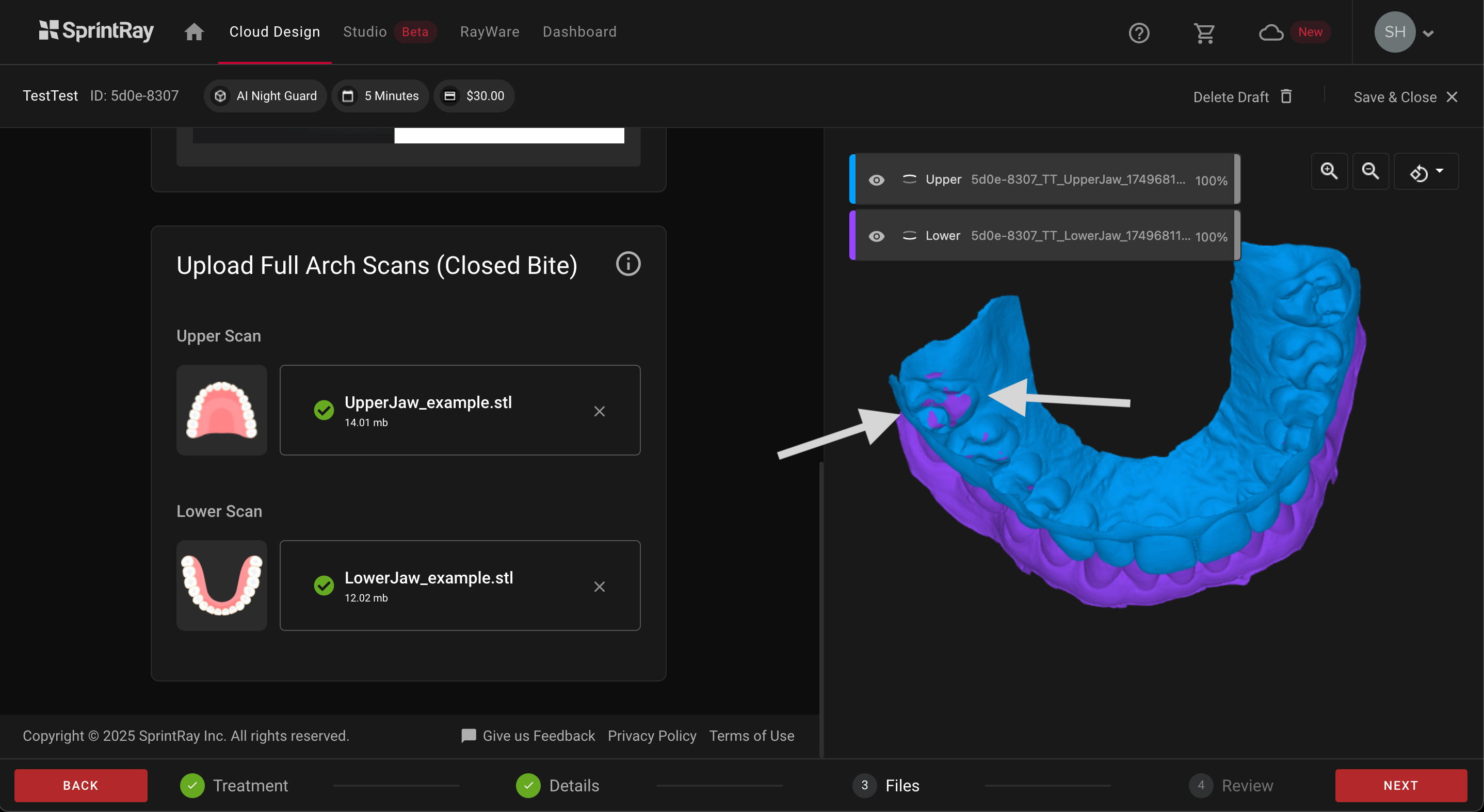Open the view rotation dropdown
1484x812 pixels.
point(1426,172)
